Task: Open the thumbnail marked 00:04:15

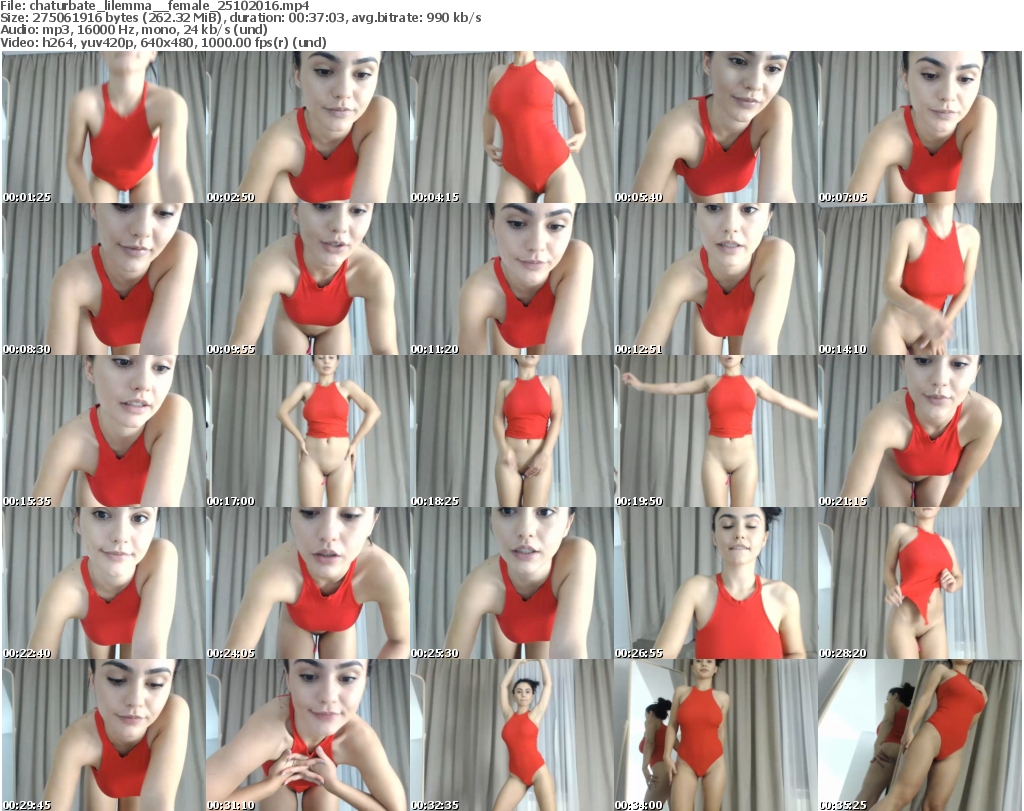Action: 512,128
